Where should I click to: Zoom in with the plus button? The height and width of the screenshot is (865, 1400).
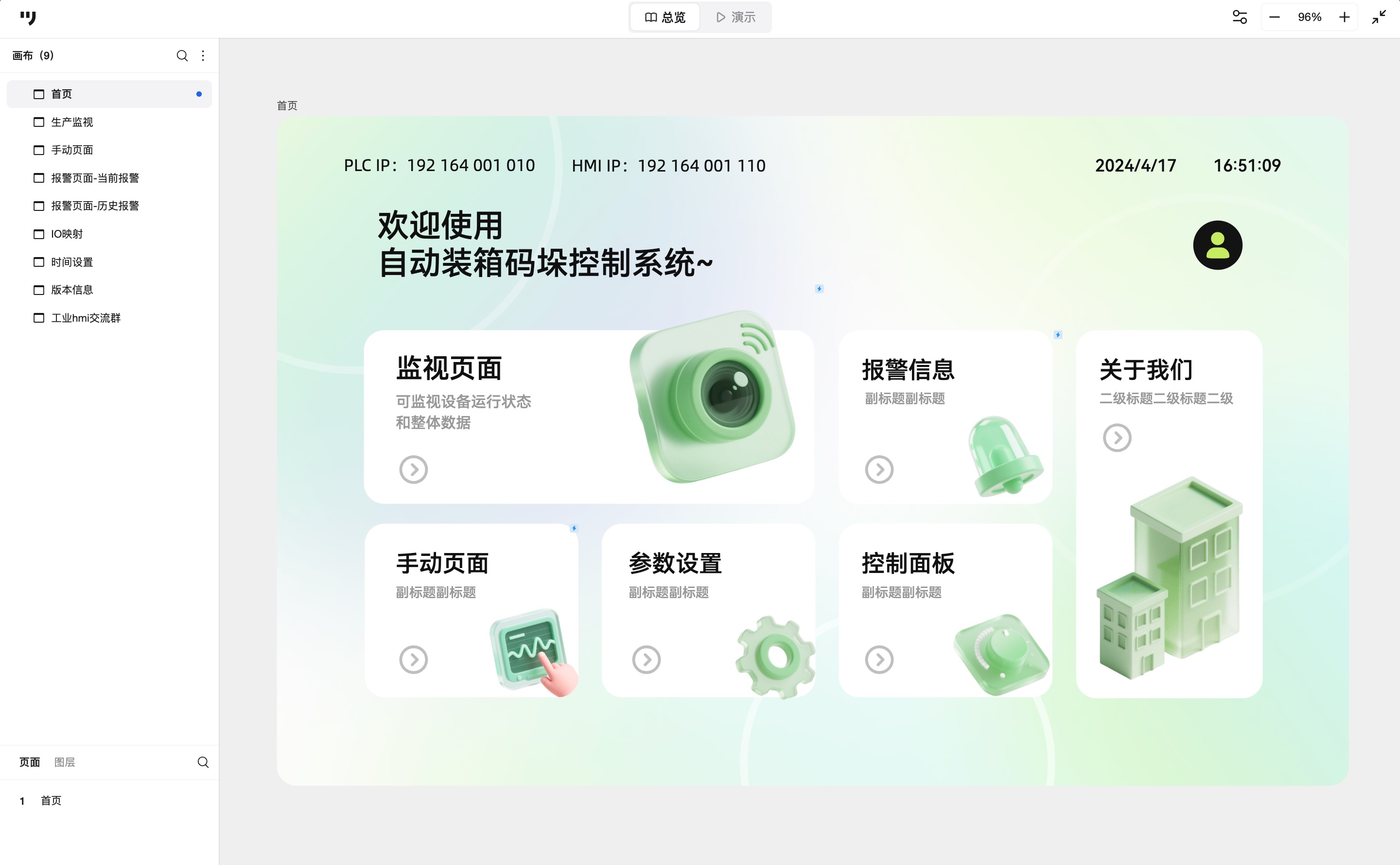[x=1345, y=17]
